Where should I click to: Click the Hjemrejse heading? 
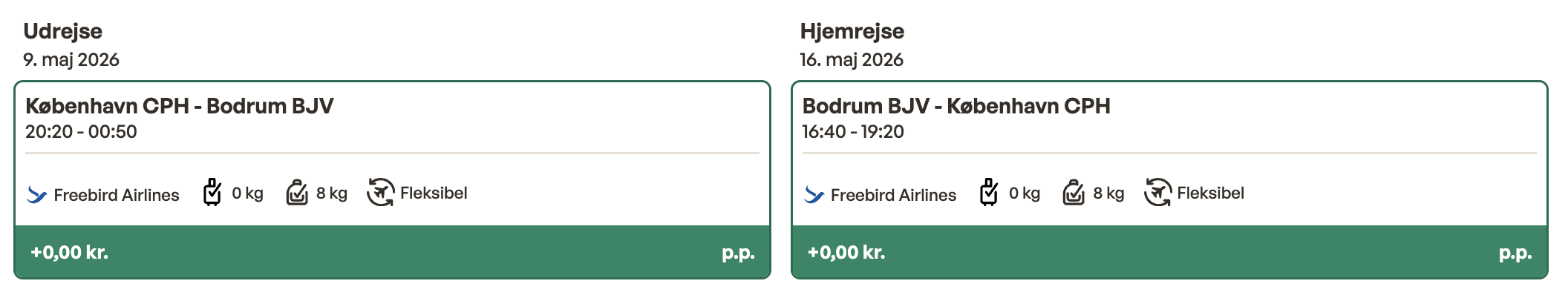pyautogui.click(x=852, y=31)
